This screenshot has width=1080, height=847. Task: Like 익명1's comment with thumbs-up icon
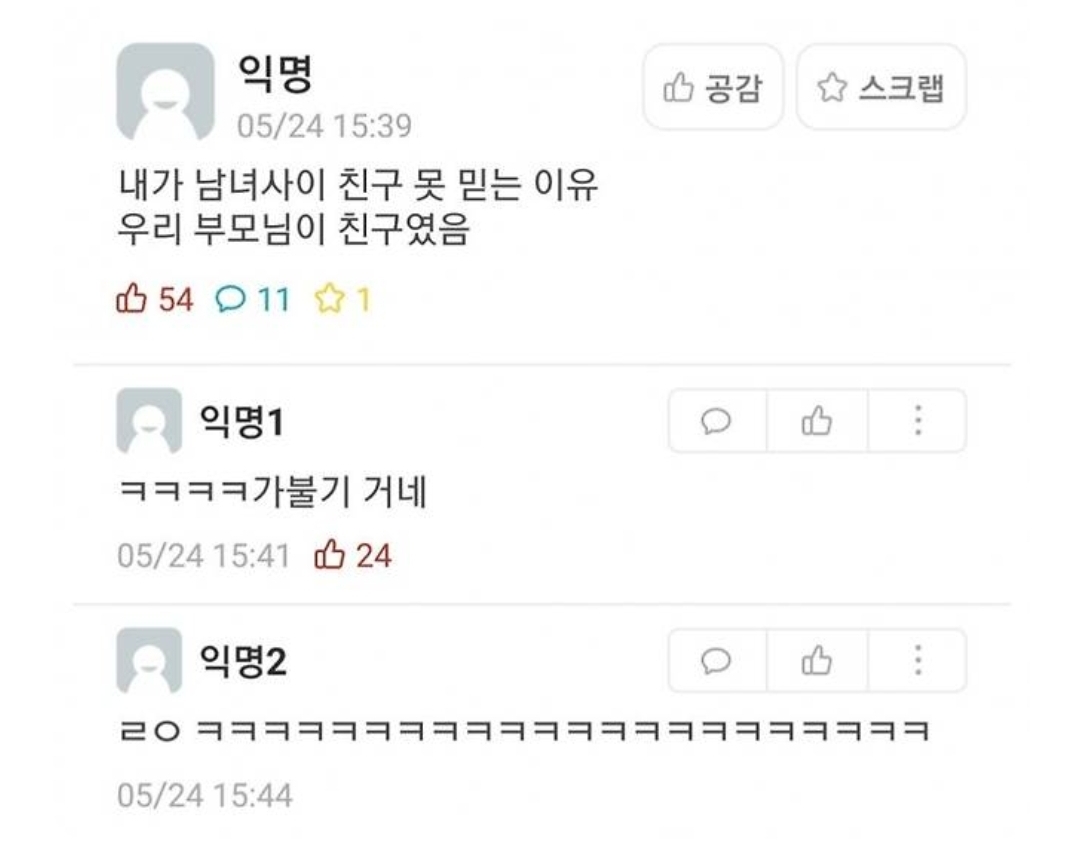coord(817,421)
